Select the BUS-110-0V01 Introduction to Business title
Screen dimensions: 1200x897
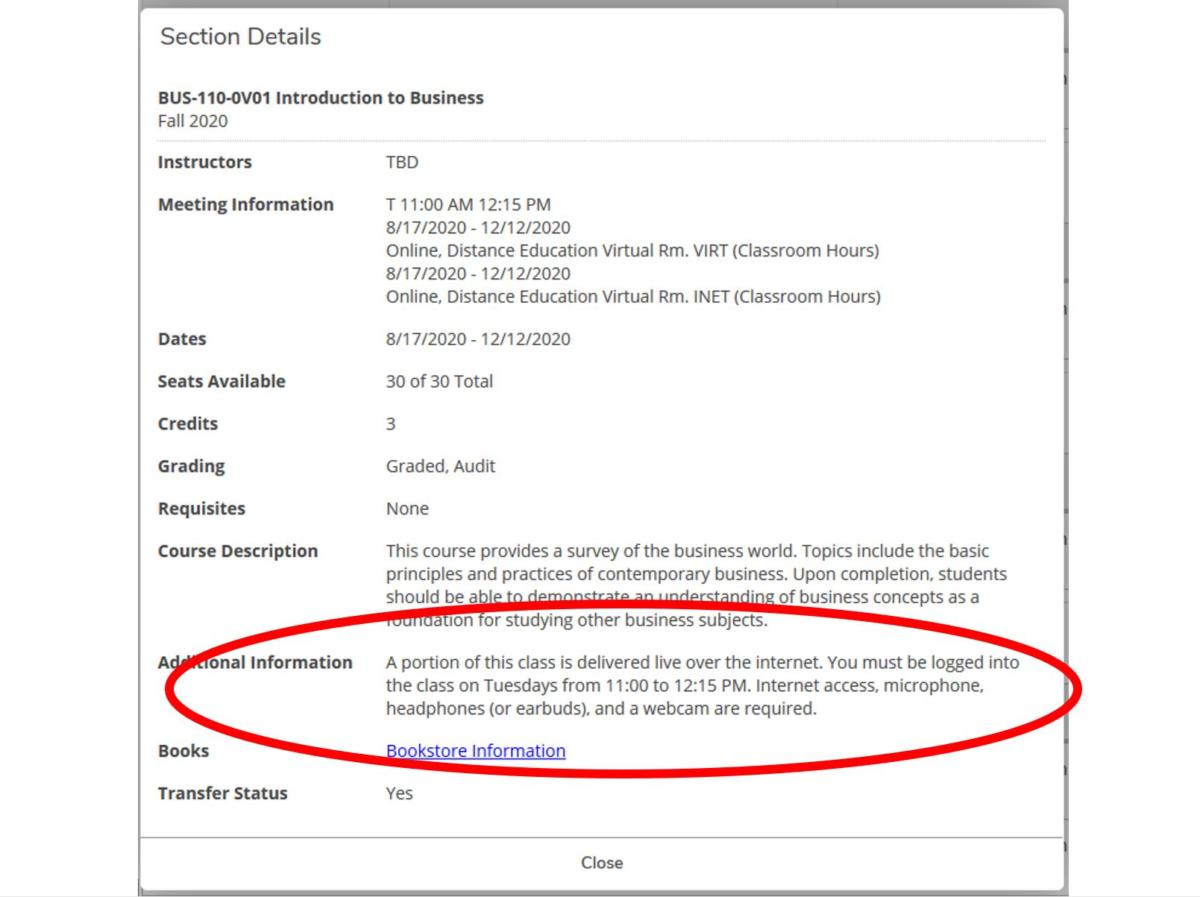pyautogui.click(x=320, y=98)
